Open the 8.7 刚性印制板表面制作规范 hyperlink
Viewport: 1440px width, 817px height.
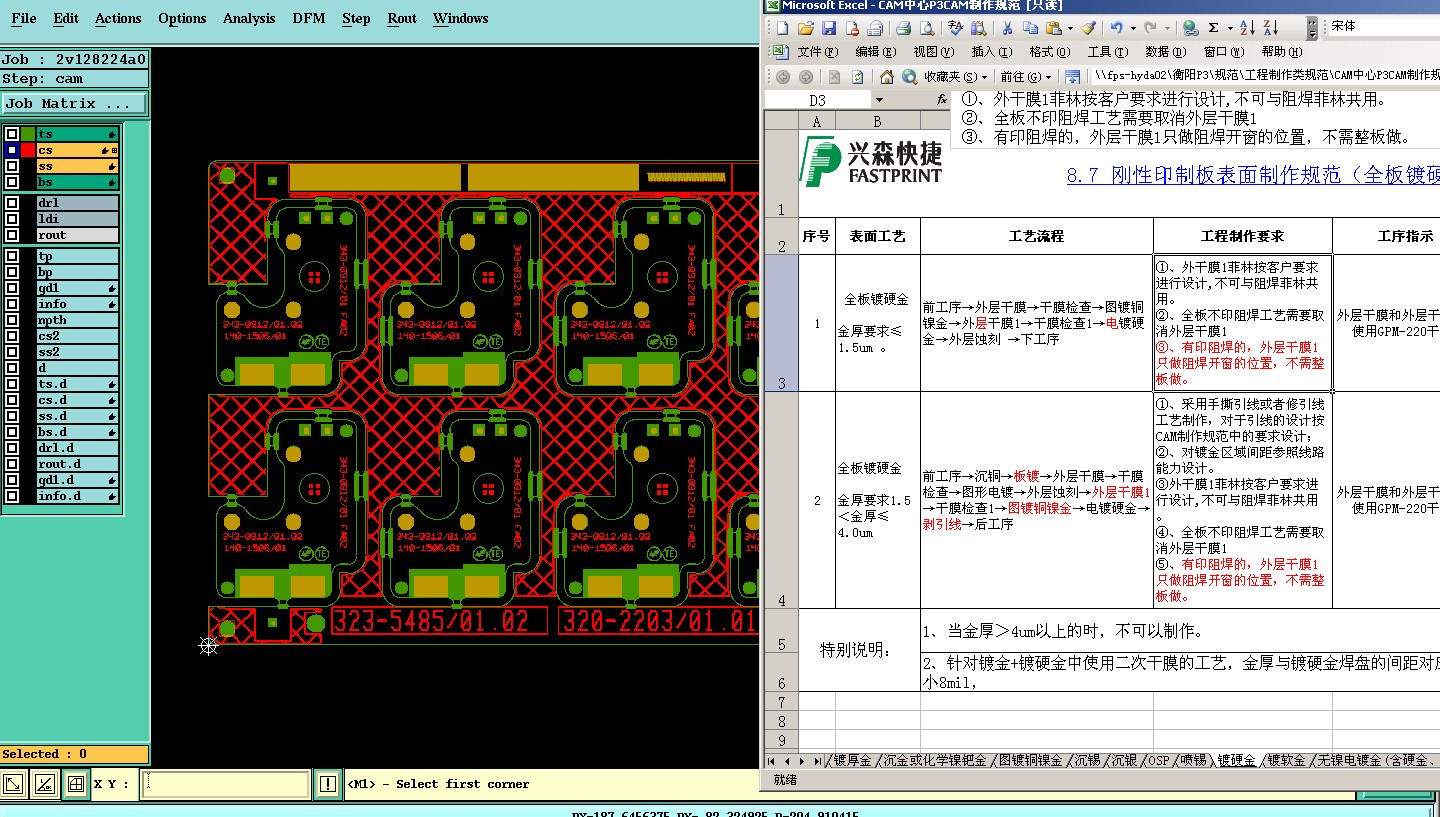tap(1253, 175)
